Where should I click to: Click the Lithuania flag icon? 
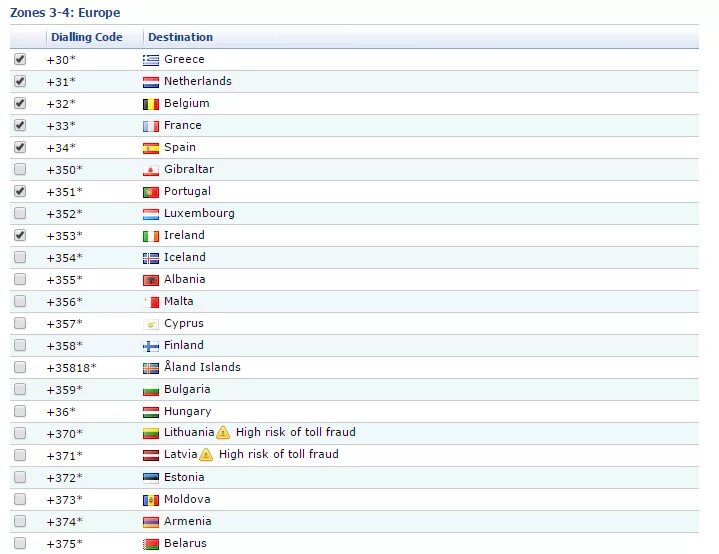(151, 433)
